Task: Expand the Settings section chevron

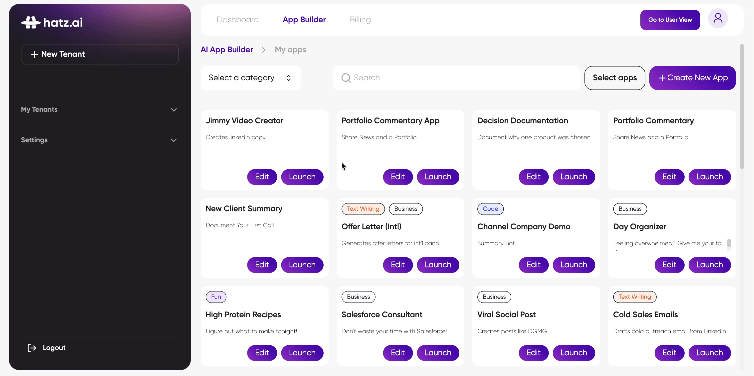Action: click(174, 140)
